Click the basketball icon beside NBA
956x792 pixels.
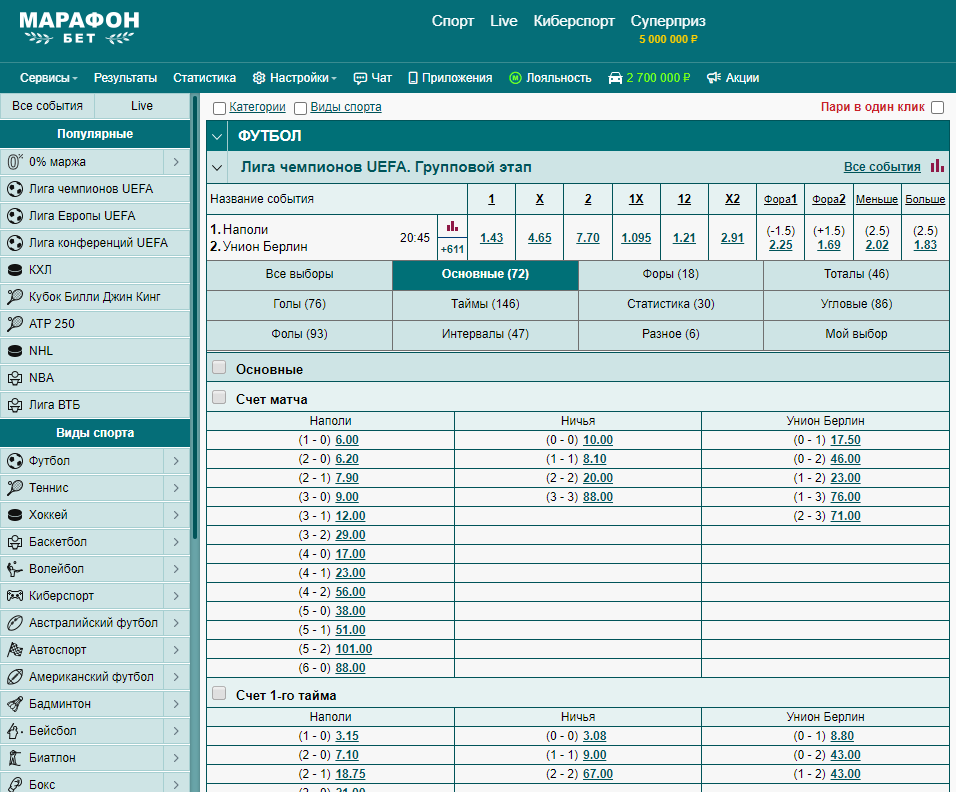[x=15, y=378]
